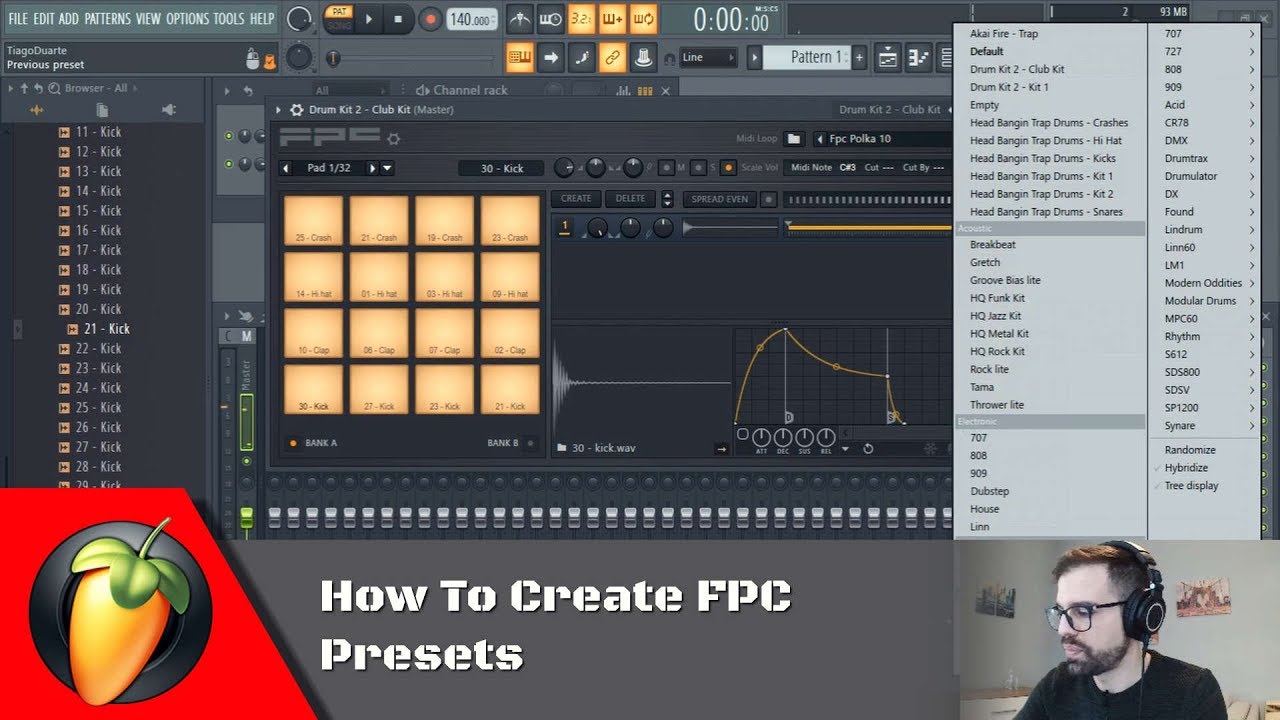Expand the Drumulator submenu

pyautogui.click(x=1251, y=177)
